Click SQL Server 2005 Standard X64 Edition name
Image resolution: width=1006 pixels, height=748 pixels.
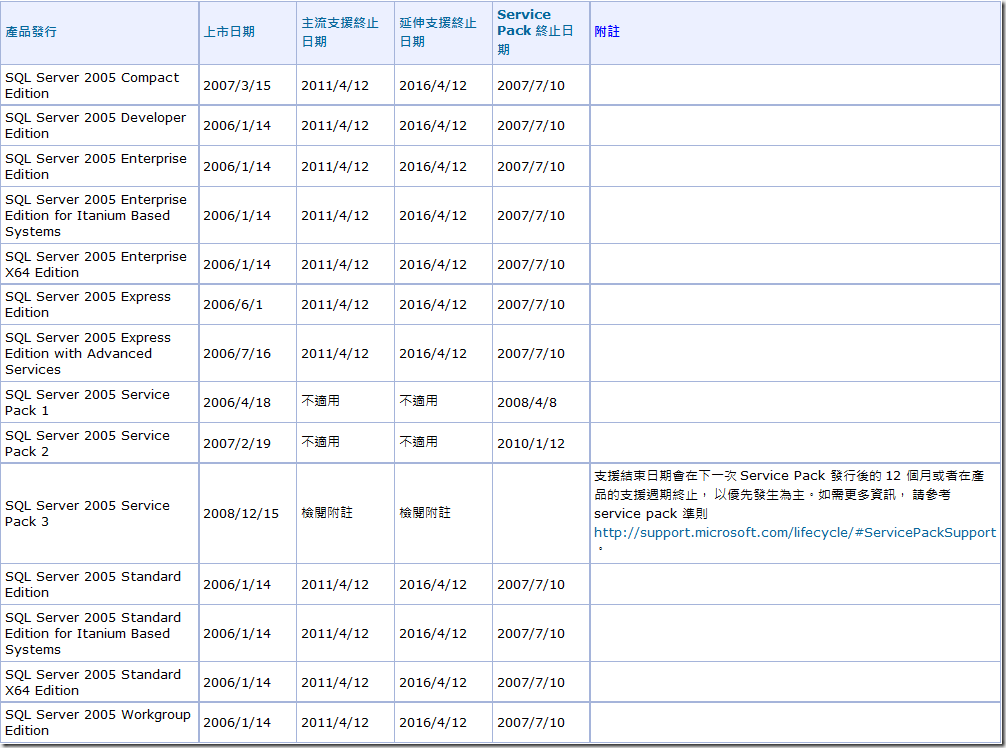point(92,683)
